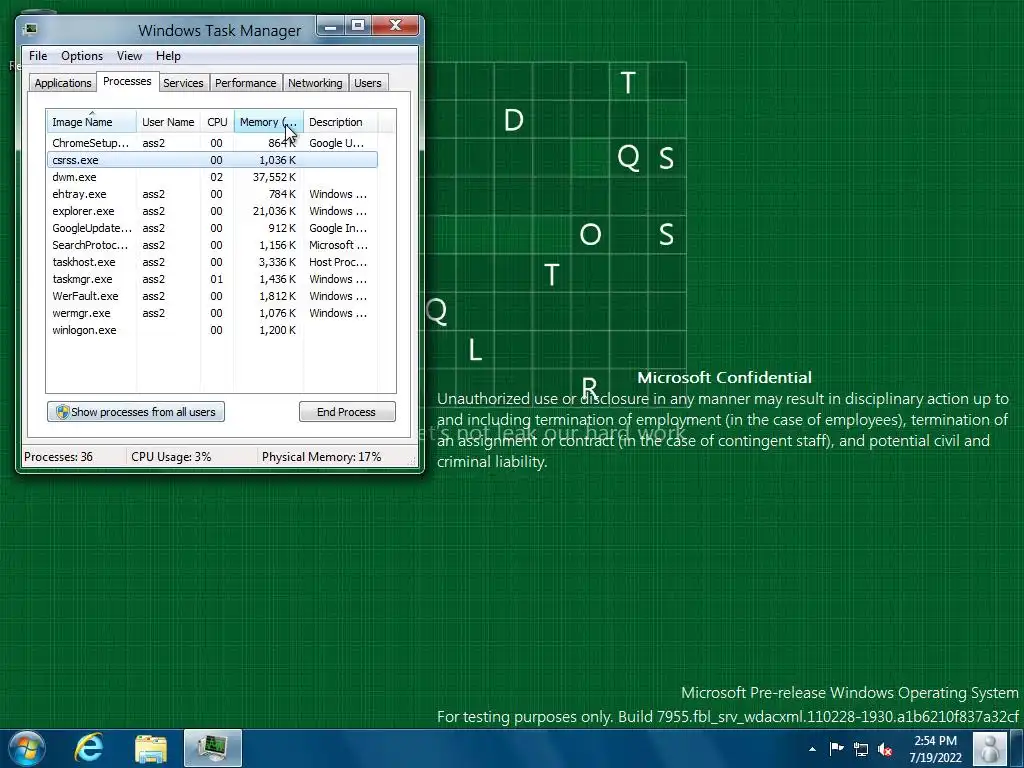The height and width of the screenshot is (768, 1024).
Task: Sort by the Memory column header
Action: pyautogui.click(x=268, y=122)
